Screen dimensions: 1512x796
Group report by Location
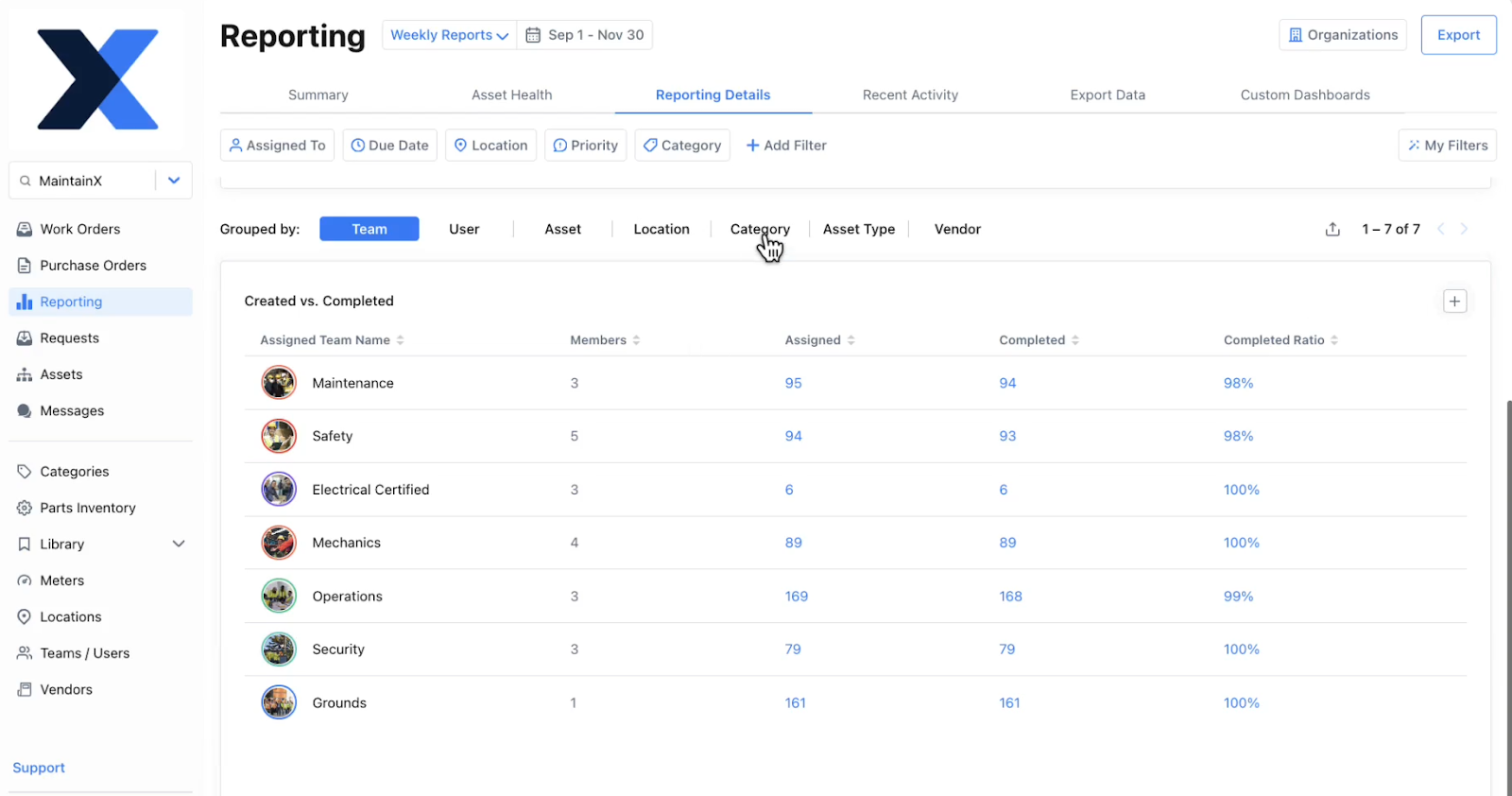click(661, 229)
